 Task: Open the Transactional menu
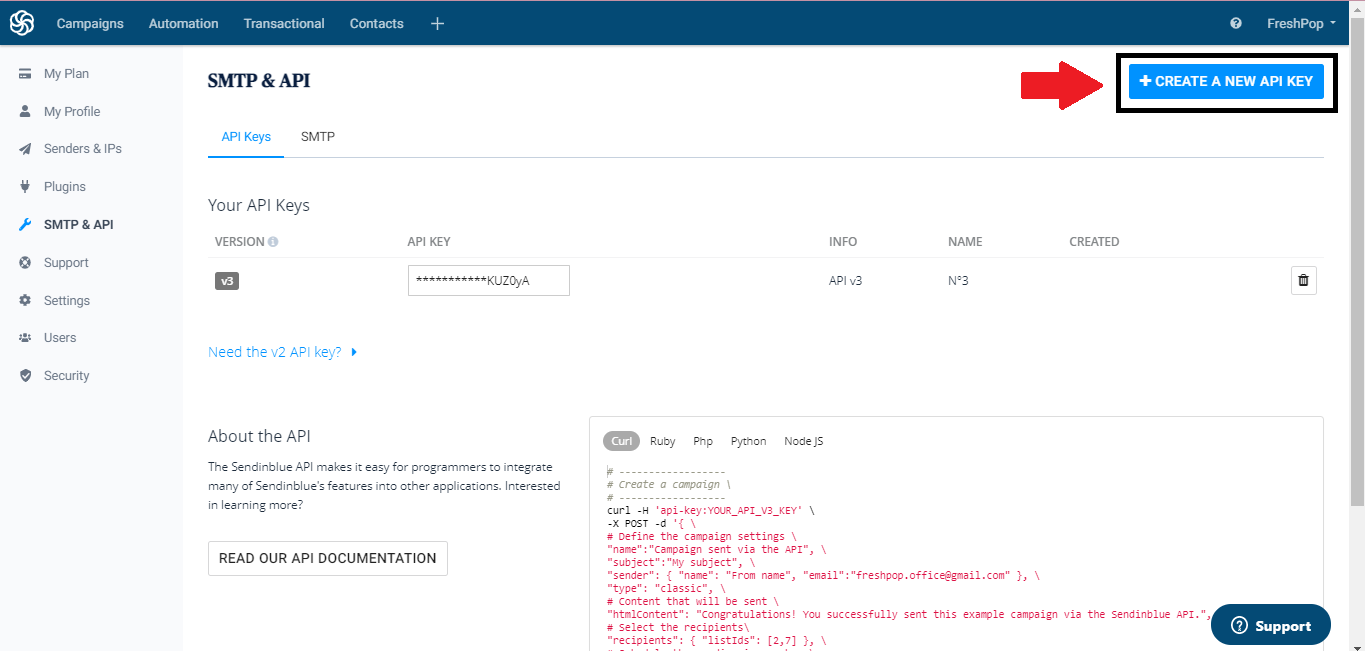pos(284,23)
